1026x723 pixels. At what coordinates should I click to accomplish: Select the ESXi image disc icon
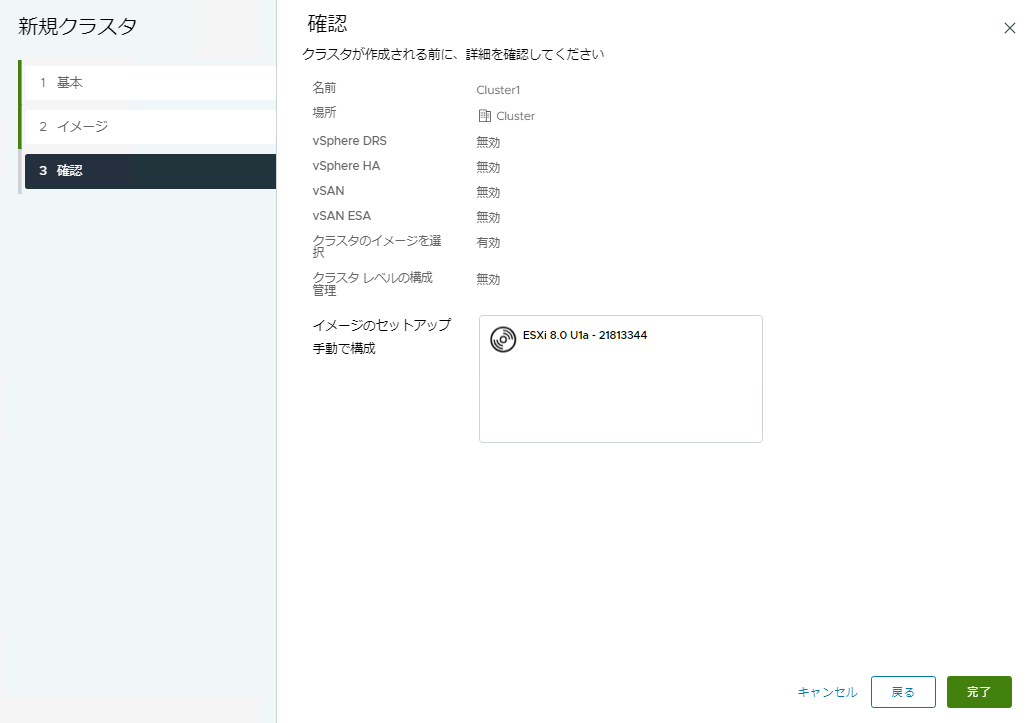pyautogui.click(x=502, y=340)
